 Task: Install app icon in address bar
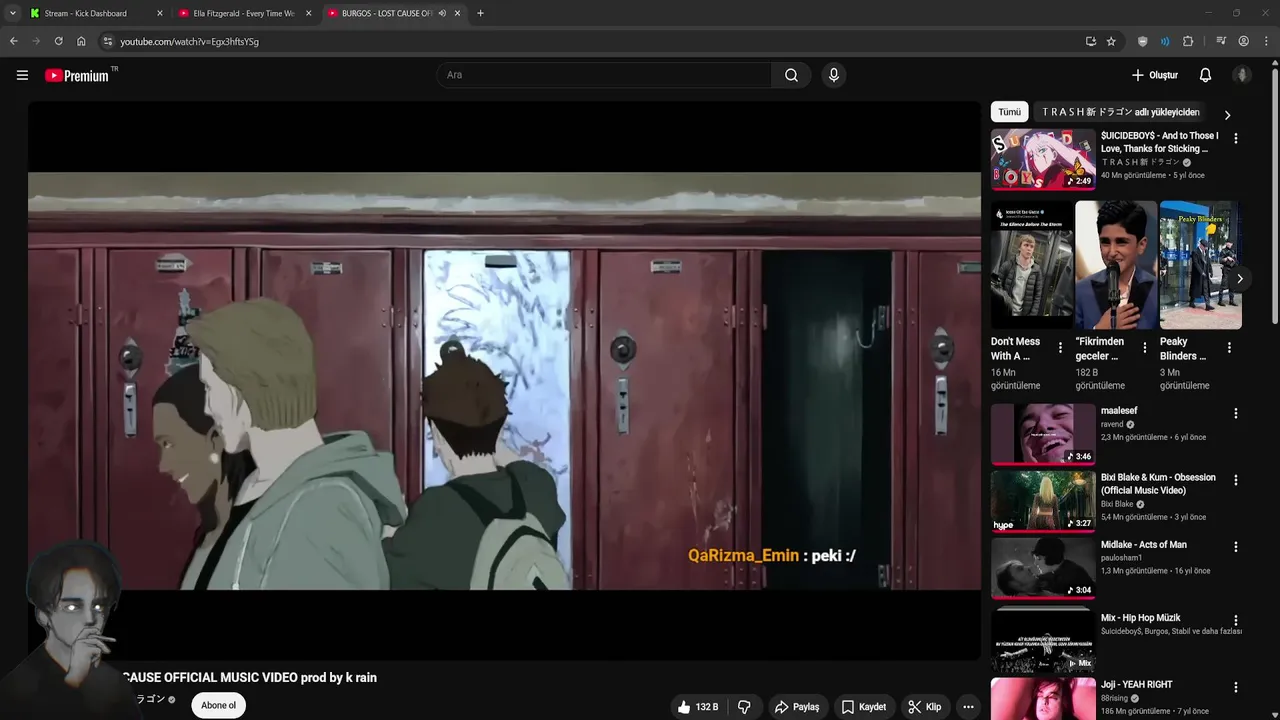coord(1090,41)
